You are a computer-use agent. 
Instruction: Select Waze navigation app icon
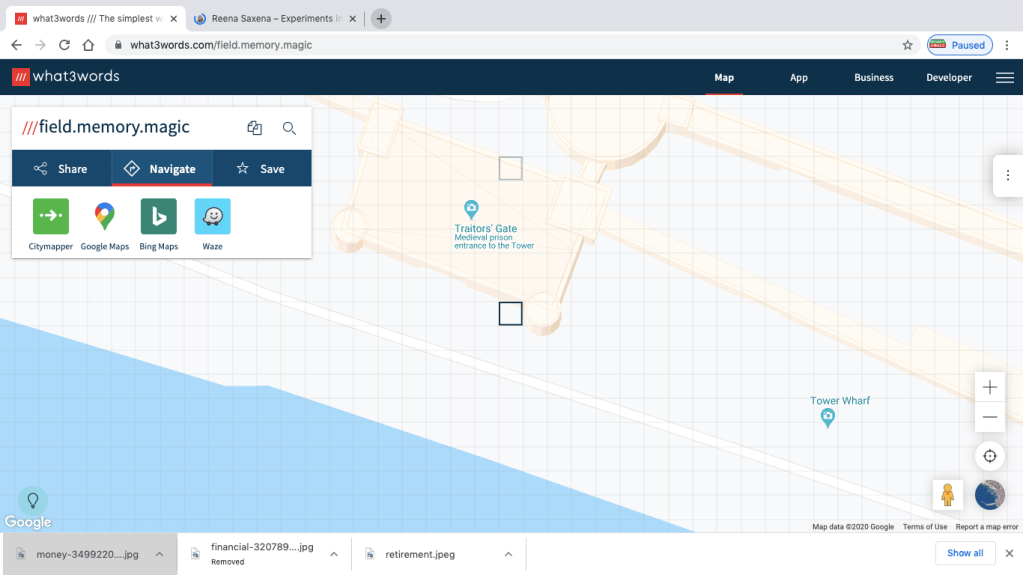click(x=212, y=217)
